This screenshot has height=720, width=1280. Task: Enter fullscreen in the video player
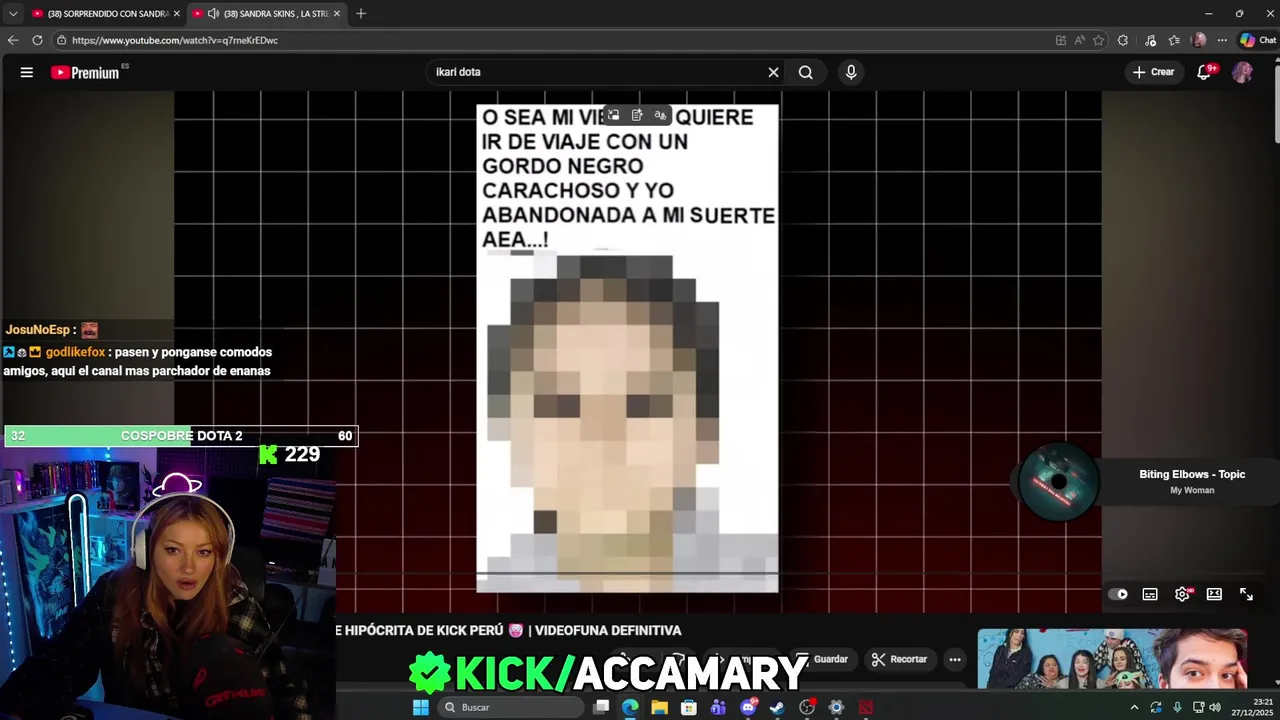pyautogui.click(x=1246, y=594)
